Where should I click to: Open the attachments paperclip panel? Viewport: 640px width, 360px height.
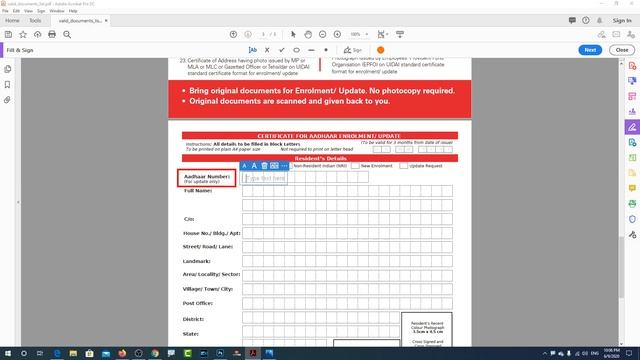tap(7, 100)
